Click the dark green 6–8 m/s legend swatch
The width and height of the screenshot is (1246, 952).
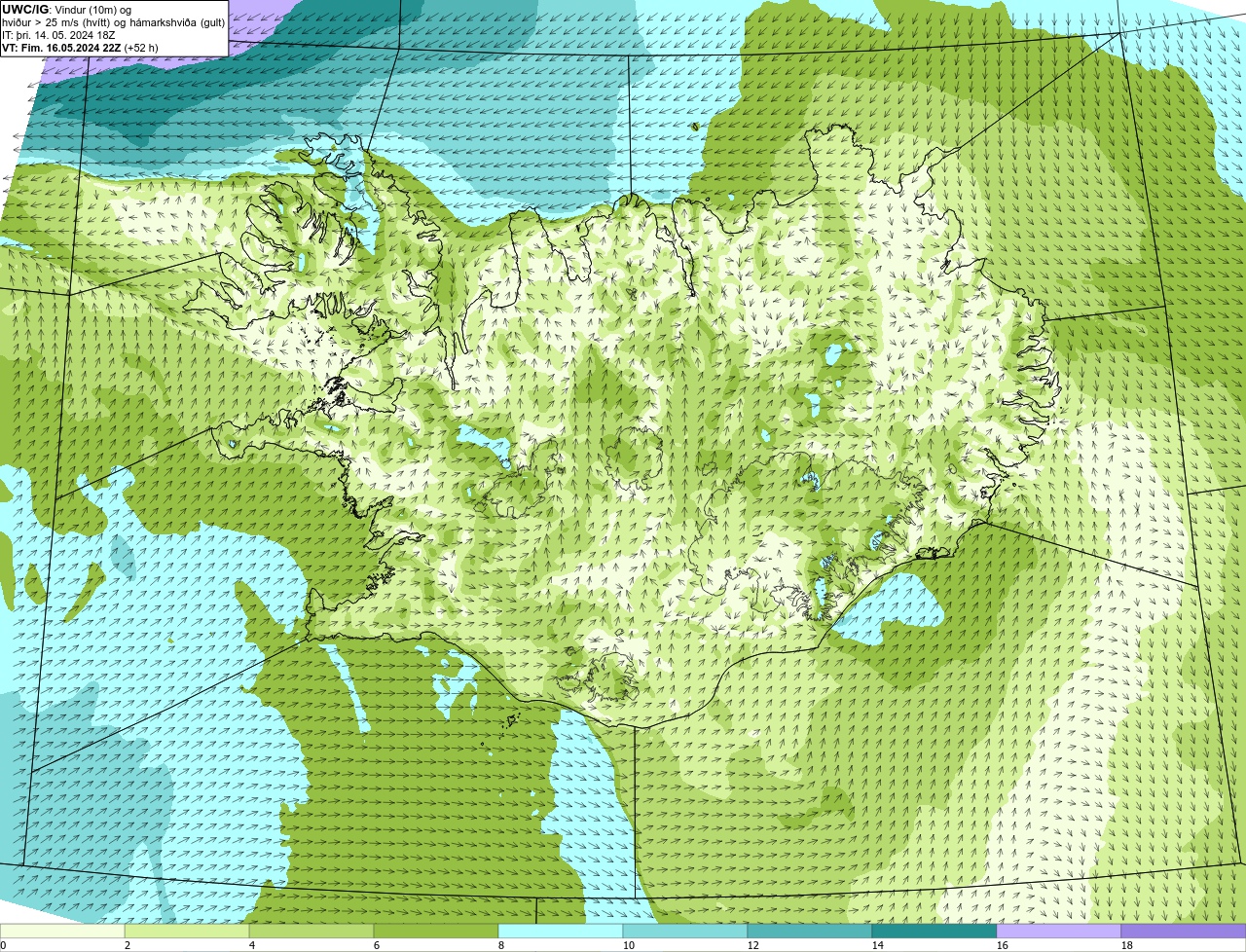436,932
